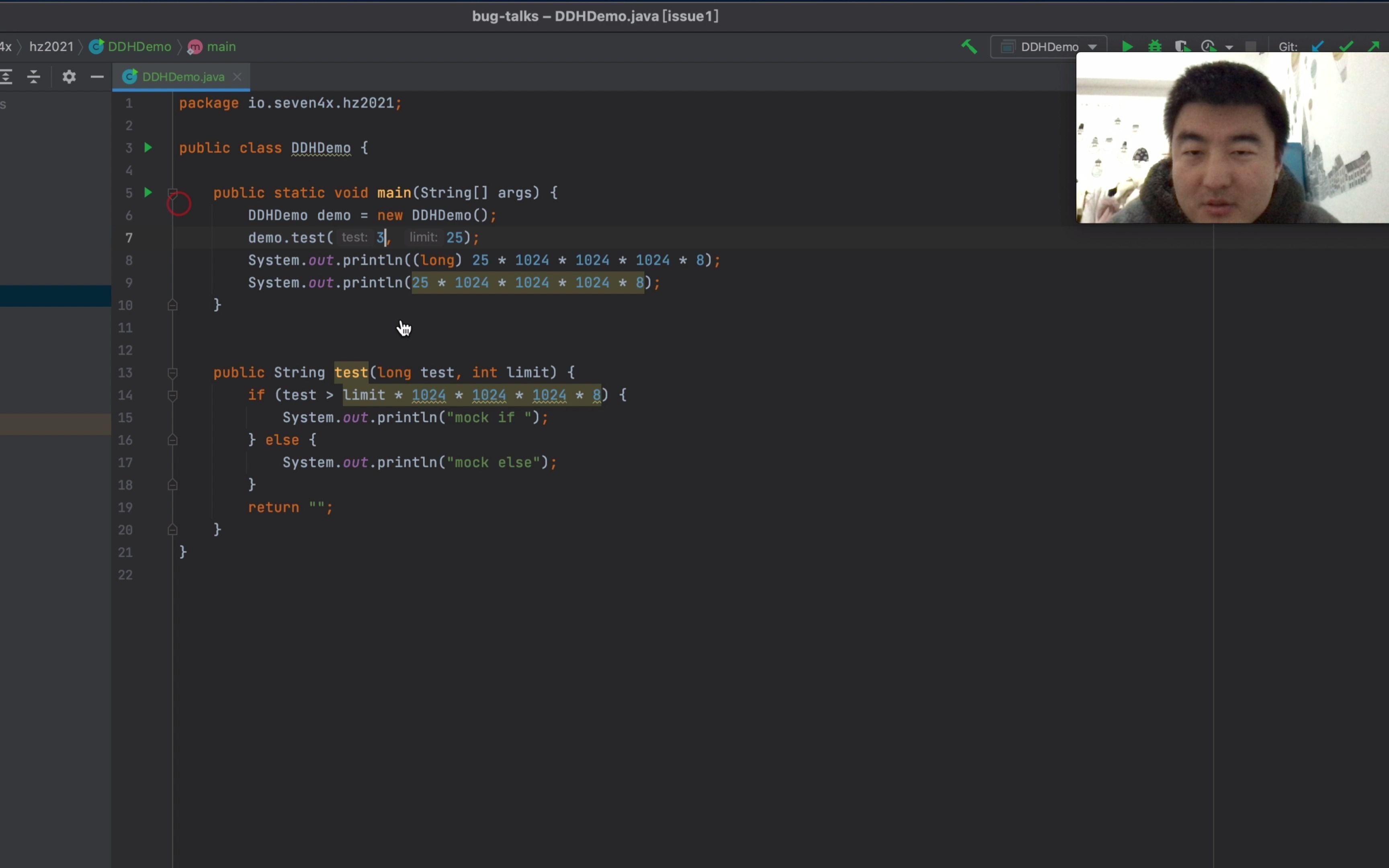This screenshot has height=868, width=1389.
Task: Click run gutter arrow beside class DDHDemo
Action: [x=148, y=147]
